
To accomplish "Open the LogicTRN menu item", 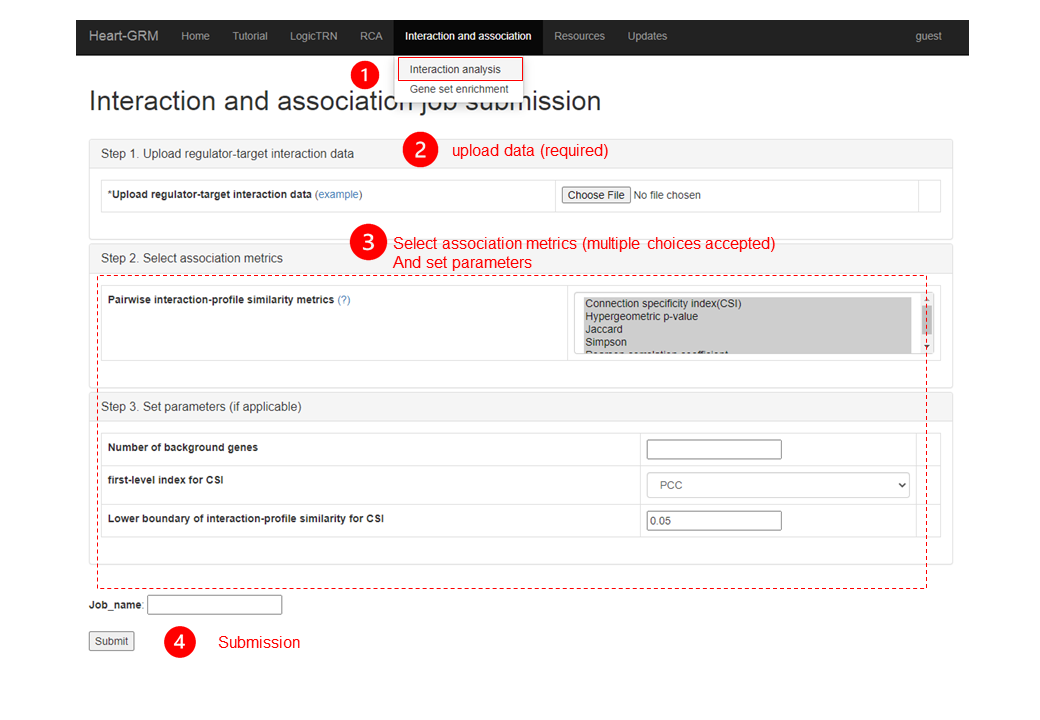I will (x=313, y=36).
